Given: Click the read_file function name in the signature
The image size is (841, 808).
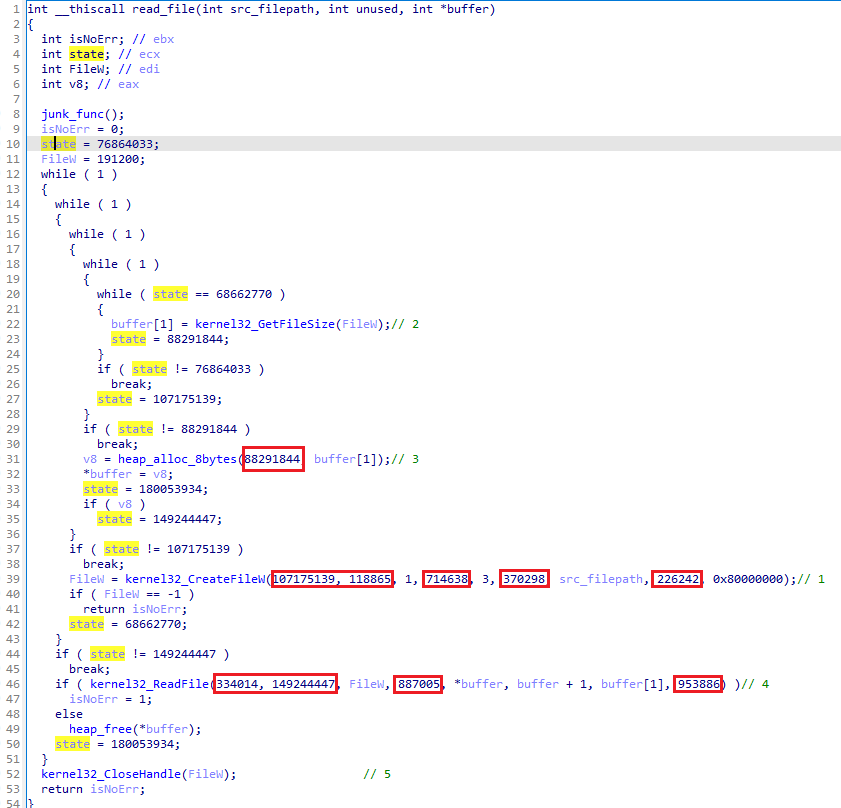Looking at the screenshot, I should (x=163, y=9).
